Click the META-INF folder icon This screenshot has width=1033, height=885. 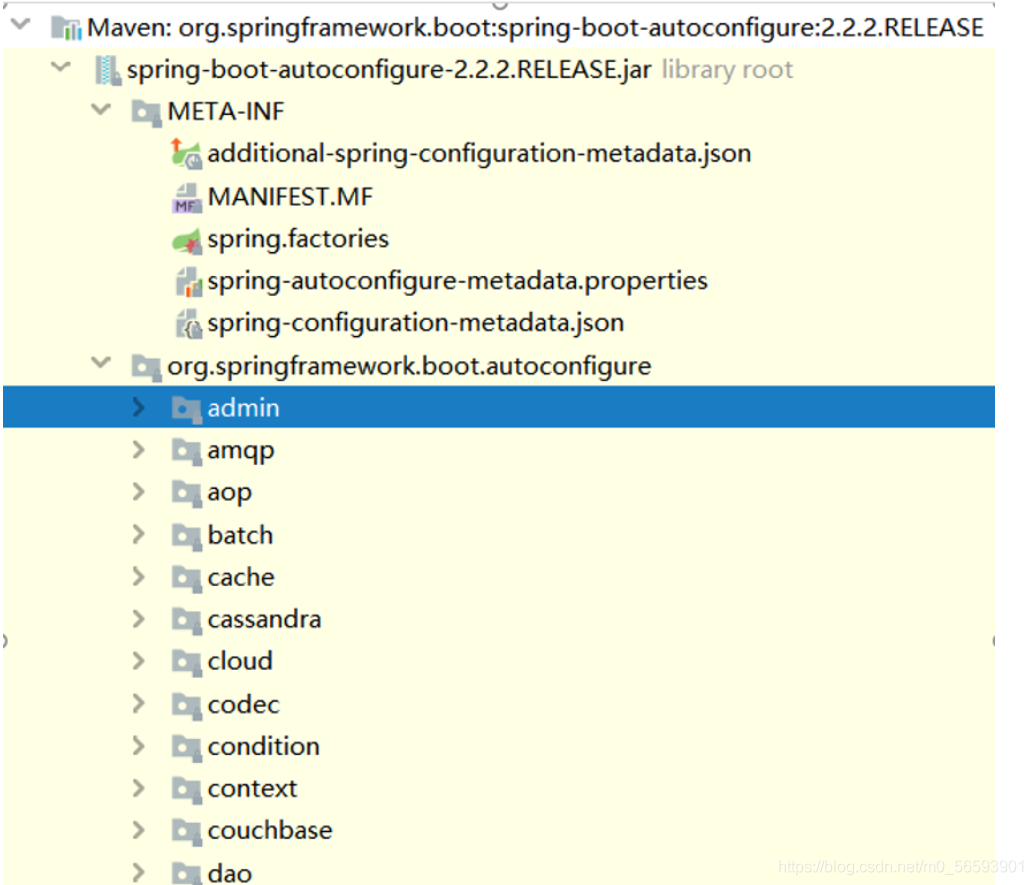pos(146,113)
